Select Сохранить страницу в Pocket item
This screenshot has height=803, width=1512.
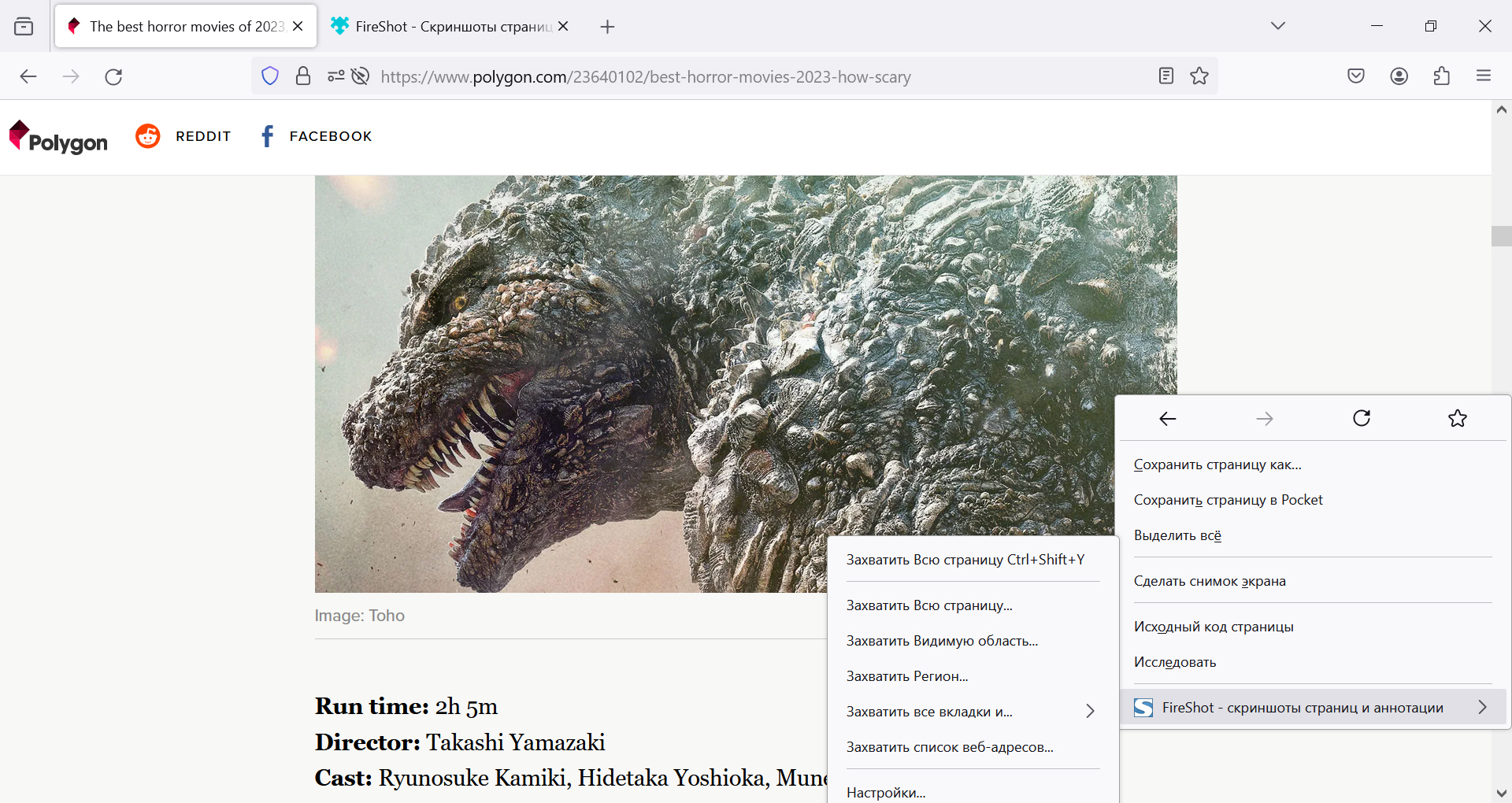[1313, 500]
